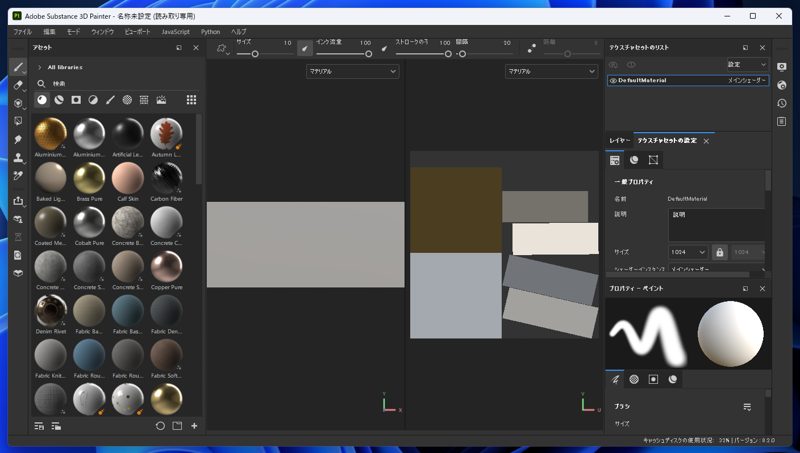This screenshot has height=453, width=800.
Task: Adjust the flow slider
Action: 344,54
